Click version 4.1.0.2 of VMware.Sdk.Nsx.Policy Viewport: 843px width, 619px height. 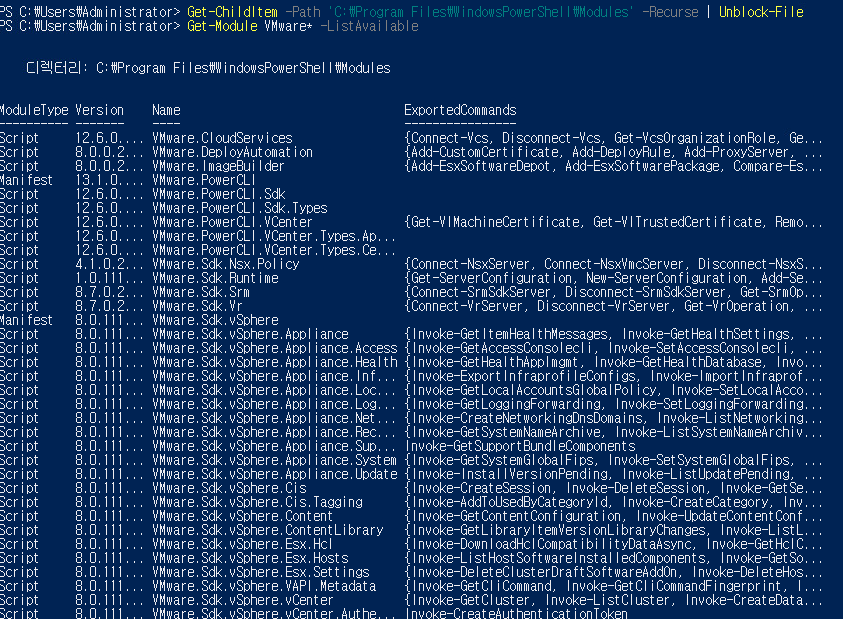point(109,264)
